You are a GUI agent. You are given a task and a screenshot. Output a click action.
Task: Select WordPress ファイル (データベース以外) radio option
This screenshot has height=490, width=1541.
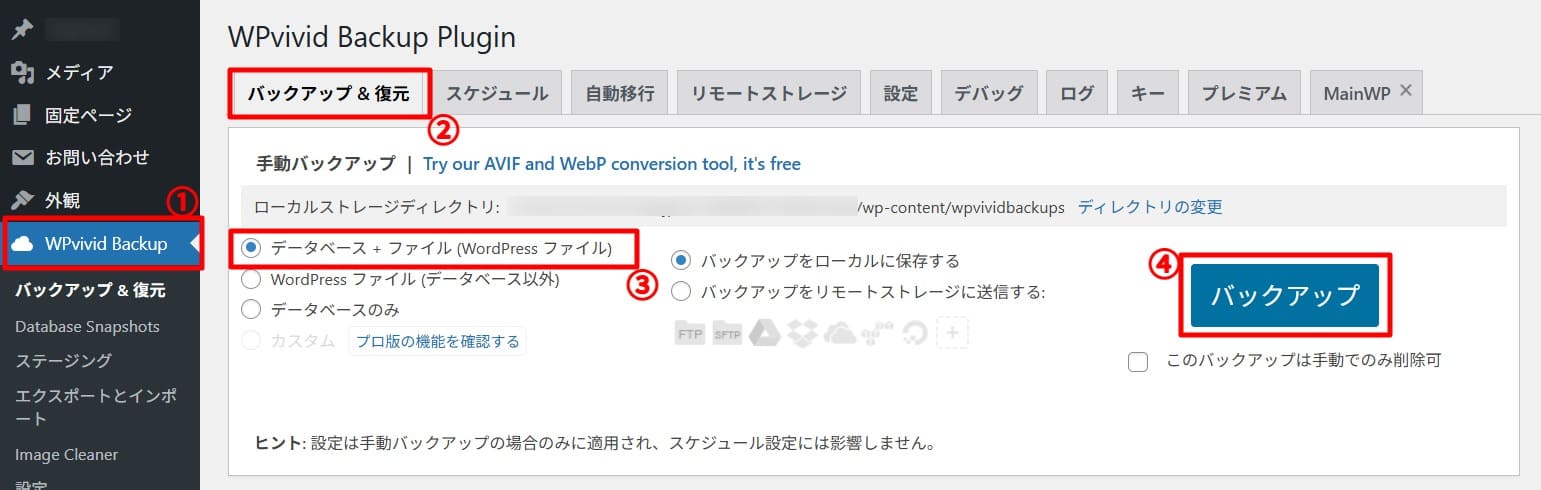251,279
